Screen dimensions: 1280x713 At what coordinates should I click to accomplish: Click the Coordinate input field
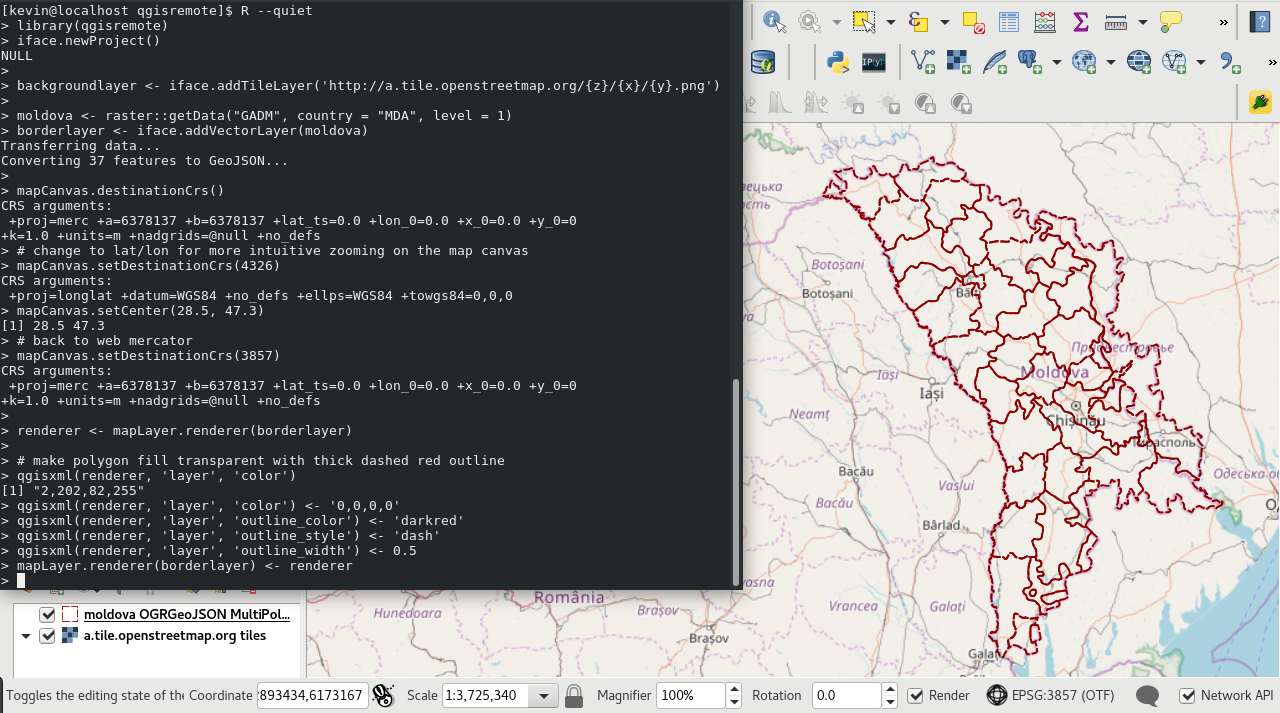click(310, 695)
